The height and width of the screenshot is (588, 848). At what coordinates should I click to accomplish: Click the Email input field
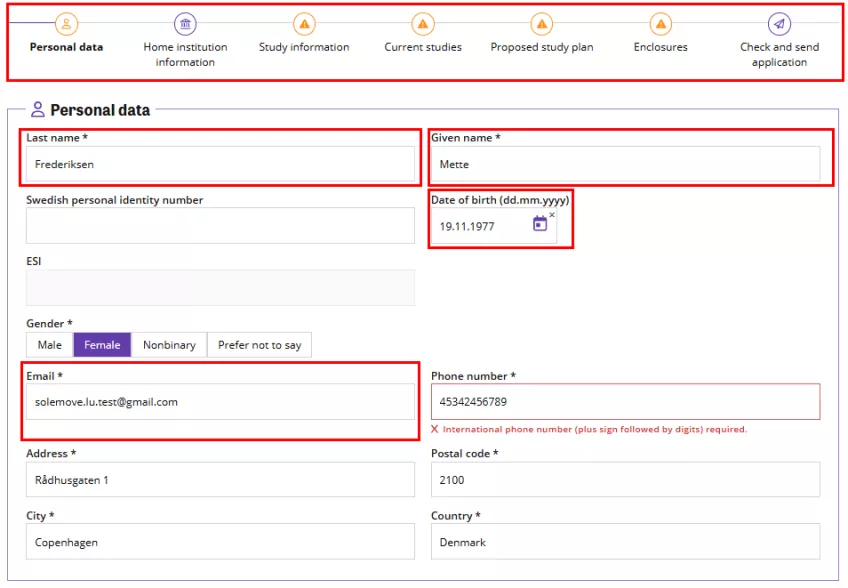[x=220, y=402]
